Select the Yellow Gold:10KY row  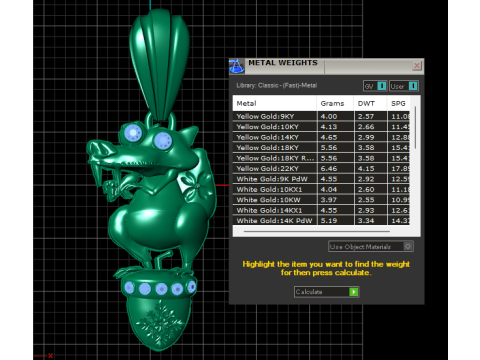pyautogui.click(x=321, y=127)
